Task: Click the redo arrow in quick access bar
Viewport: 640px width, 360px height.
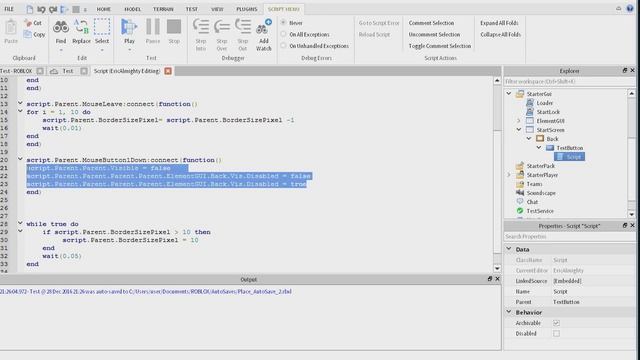Action: 53,9
